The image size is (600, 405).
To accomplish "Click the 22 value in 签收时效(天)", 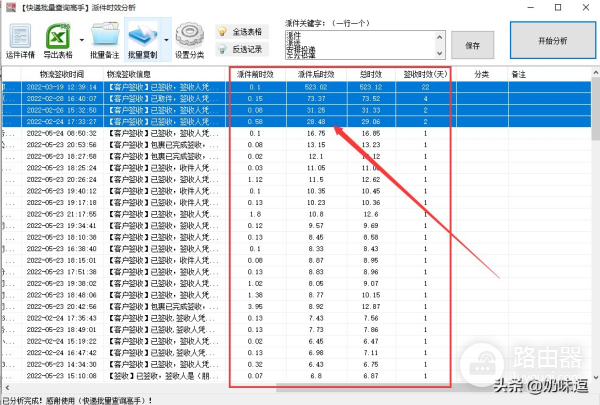I will 425,87.
